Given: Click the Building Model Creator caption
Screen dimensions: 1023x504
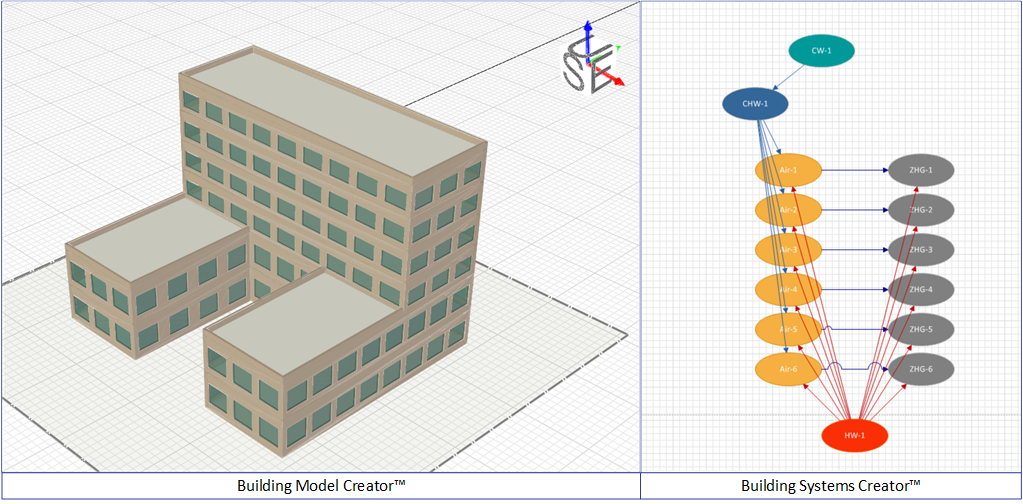Looking at the screenshot, I should pos(322,486).
